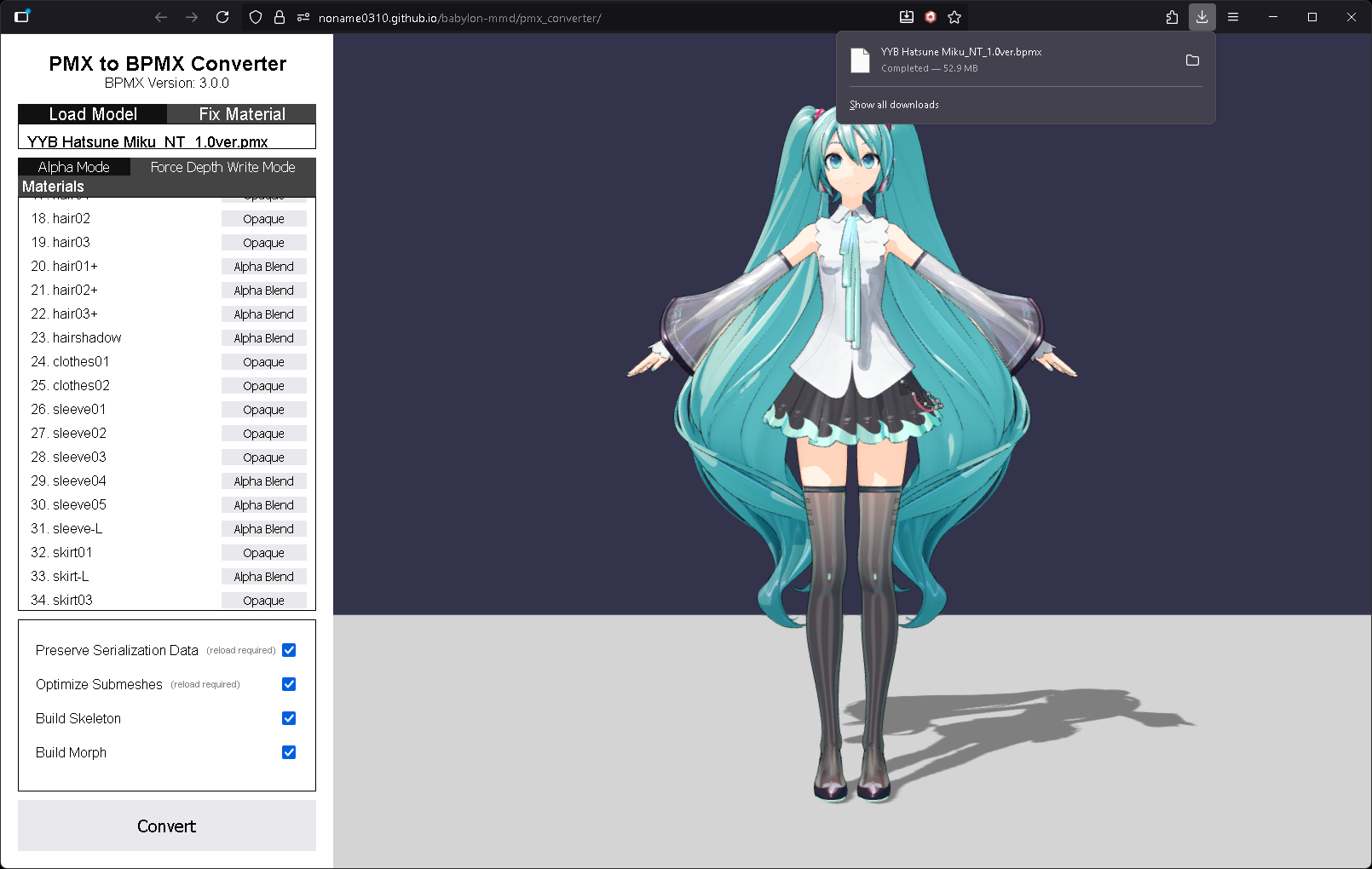Select material row 27. sleeve02
Viewport: 1372px width, 869px height.
167,434
